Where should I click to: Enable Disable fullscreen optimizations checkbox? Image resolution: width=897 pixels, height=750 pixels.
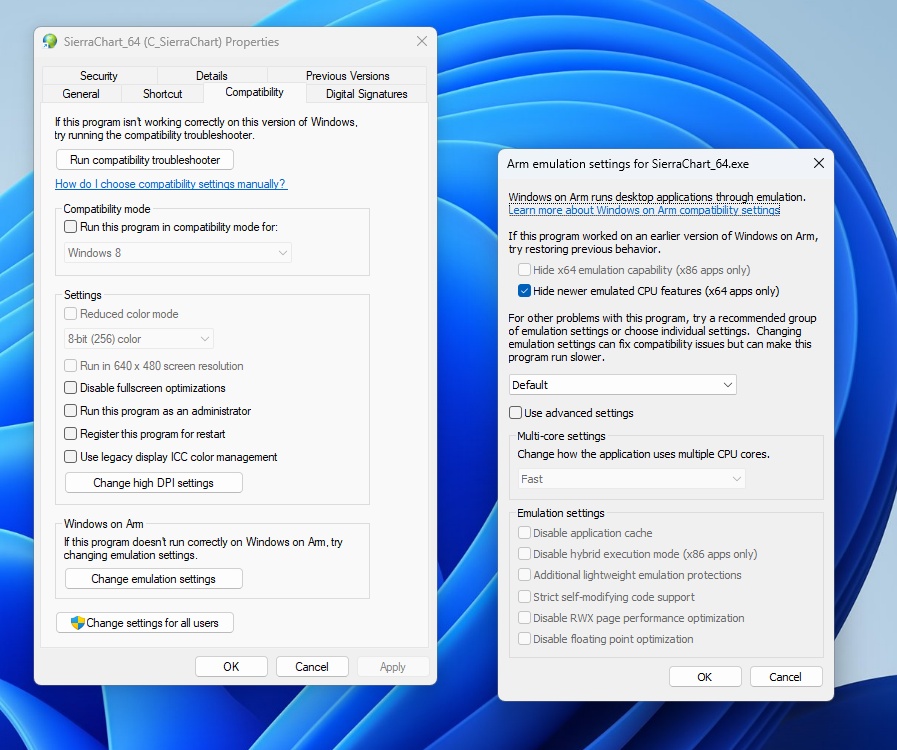tap(70, 388)
